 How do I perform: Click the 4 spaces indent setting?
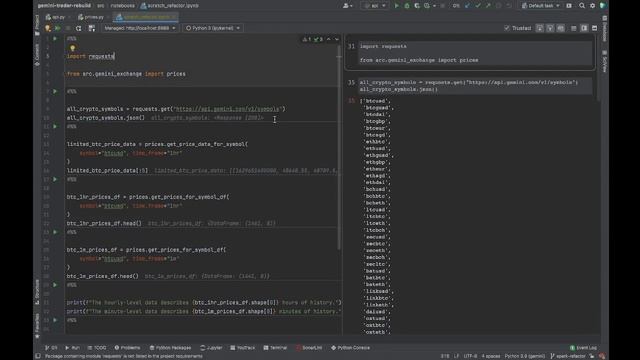[x=491, y=356]
